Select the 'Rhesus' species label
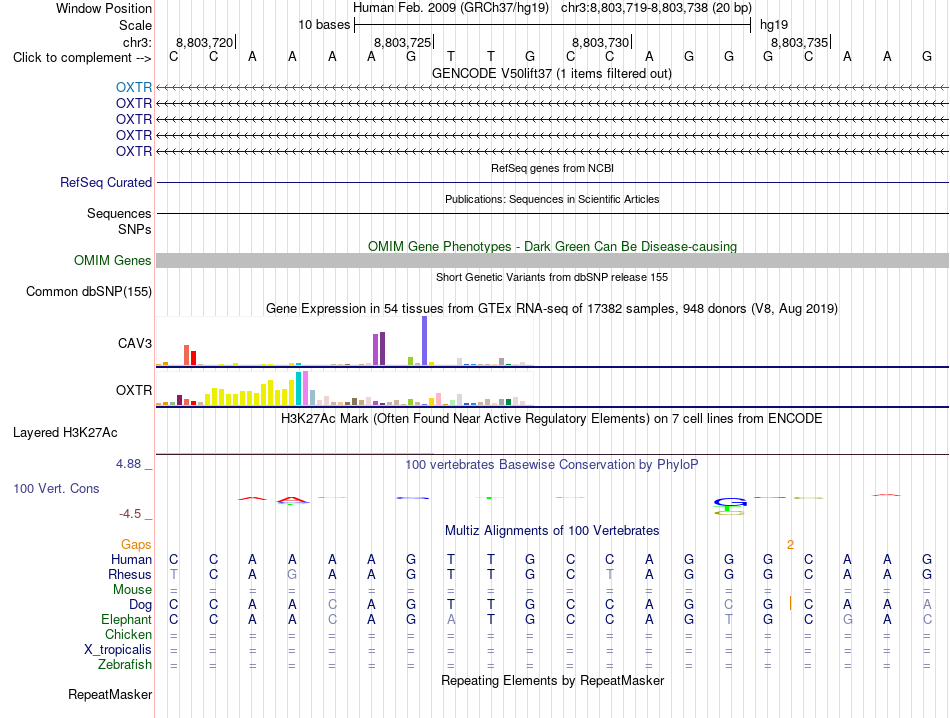This screenshot has width=950, height=718. tap(130, 574)
